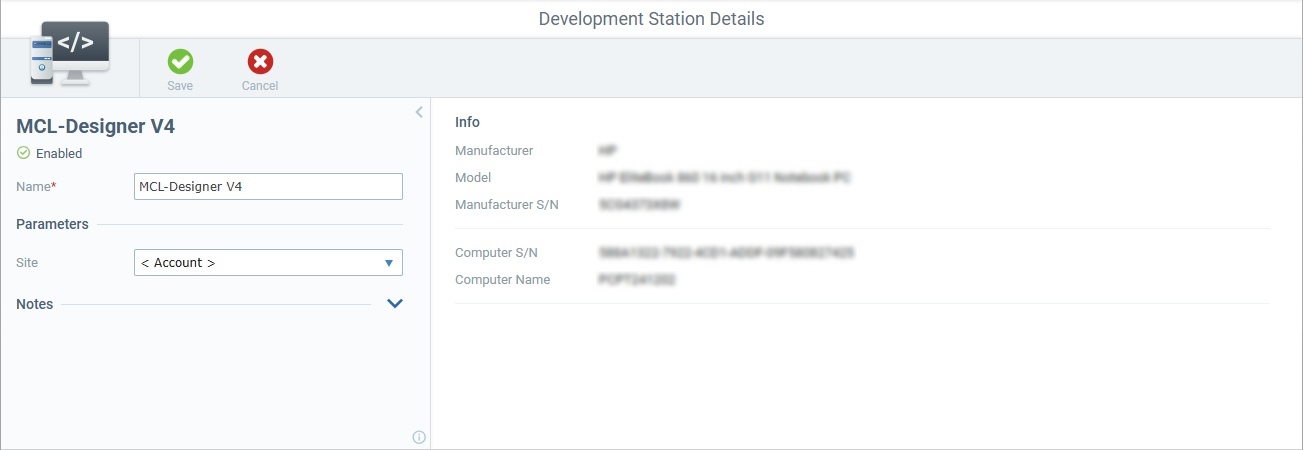Click the Enabled status check icon

(x=24, y=153)
